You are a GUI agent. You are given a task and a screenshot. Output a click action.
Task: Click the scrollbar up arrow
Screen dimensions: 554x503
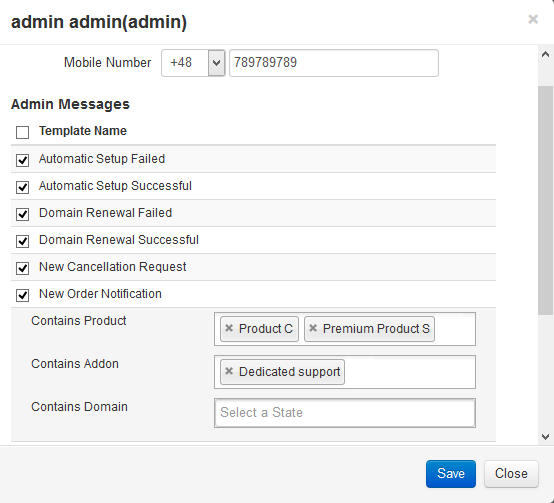click(x=546, y=54)
